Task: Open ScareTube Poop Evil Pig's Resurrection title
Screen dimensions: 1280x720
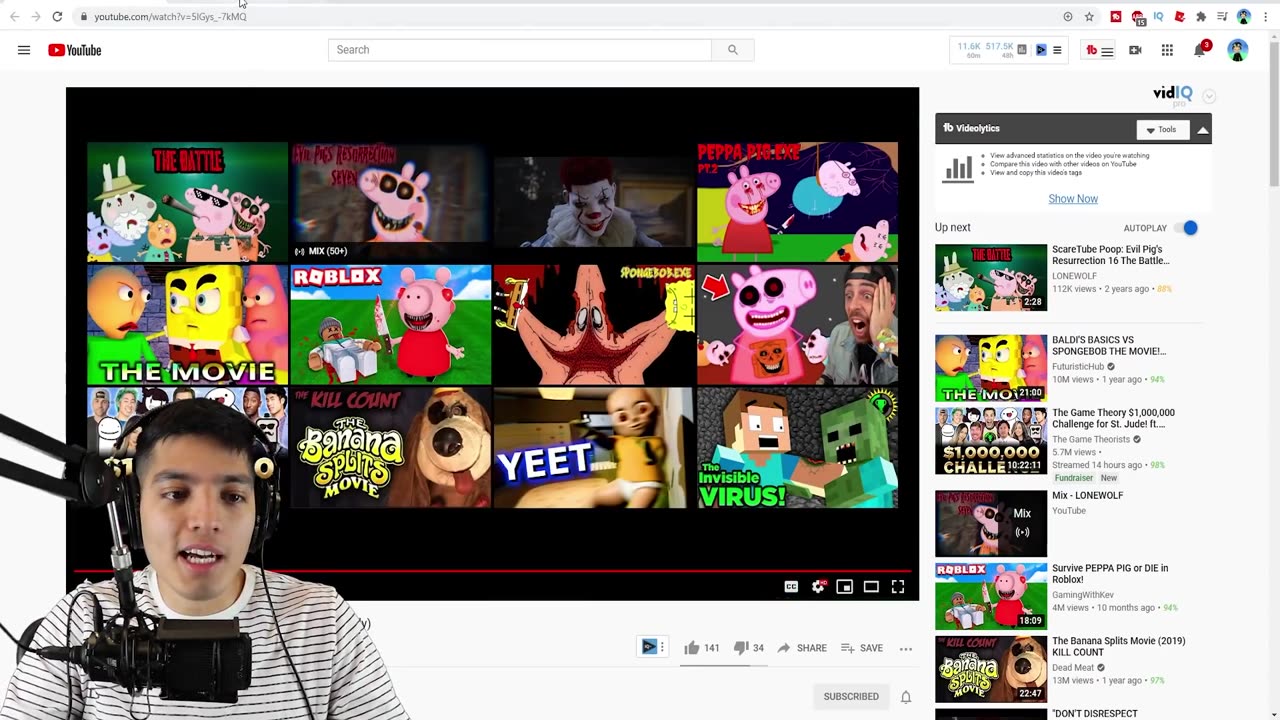Action: pyautogui.click(x=1110, y=255)
